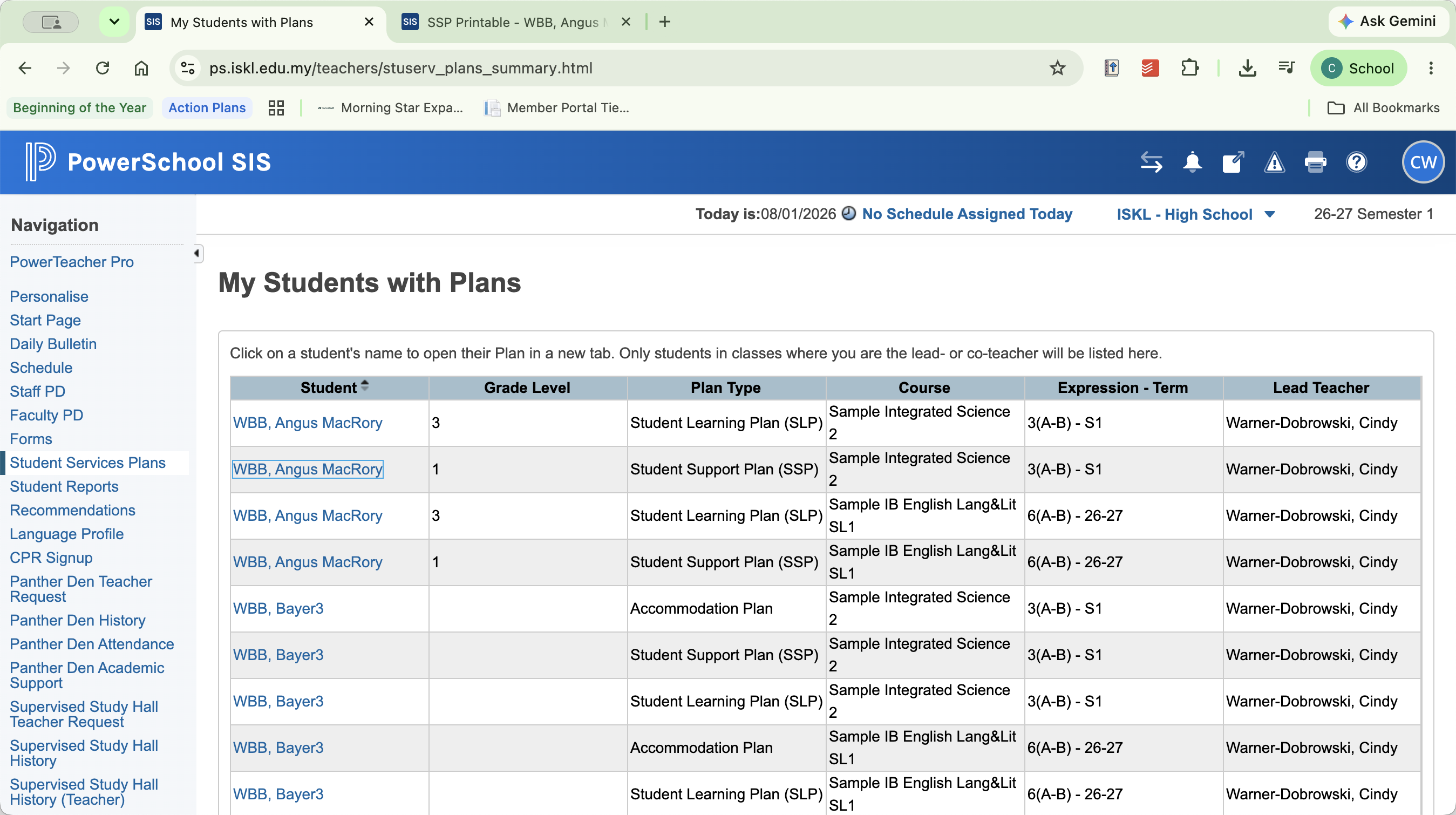Open Forms navigation link
The width and height of the screenshot is (1456, 815).
(31, 439)
